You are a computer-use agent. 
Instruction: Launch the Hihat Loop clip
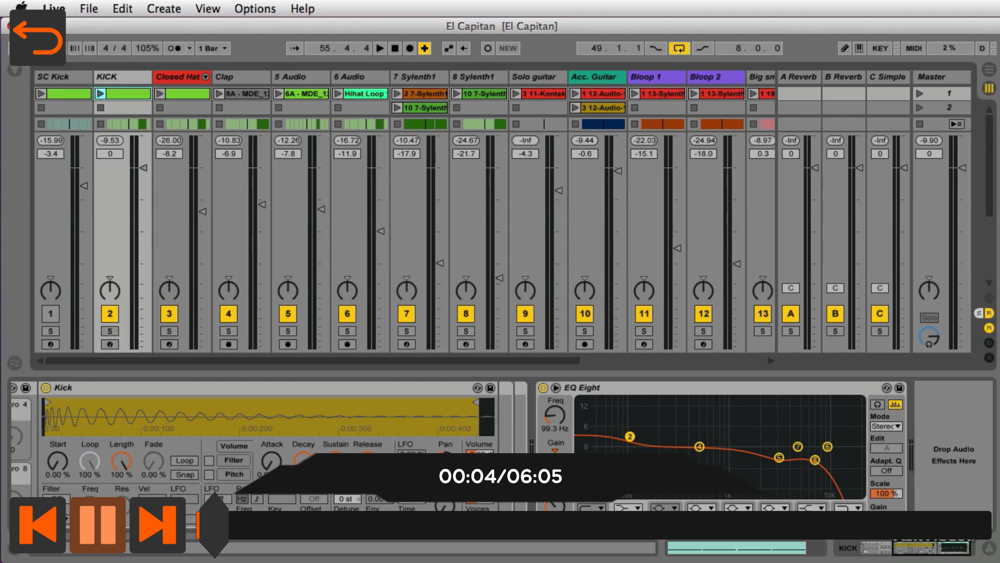pyautogui.click(x=338, y=94)
